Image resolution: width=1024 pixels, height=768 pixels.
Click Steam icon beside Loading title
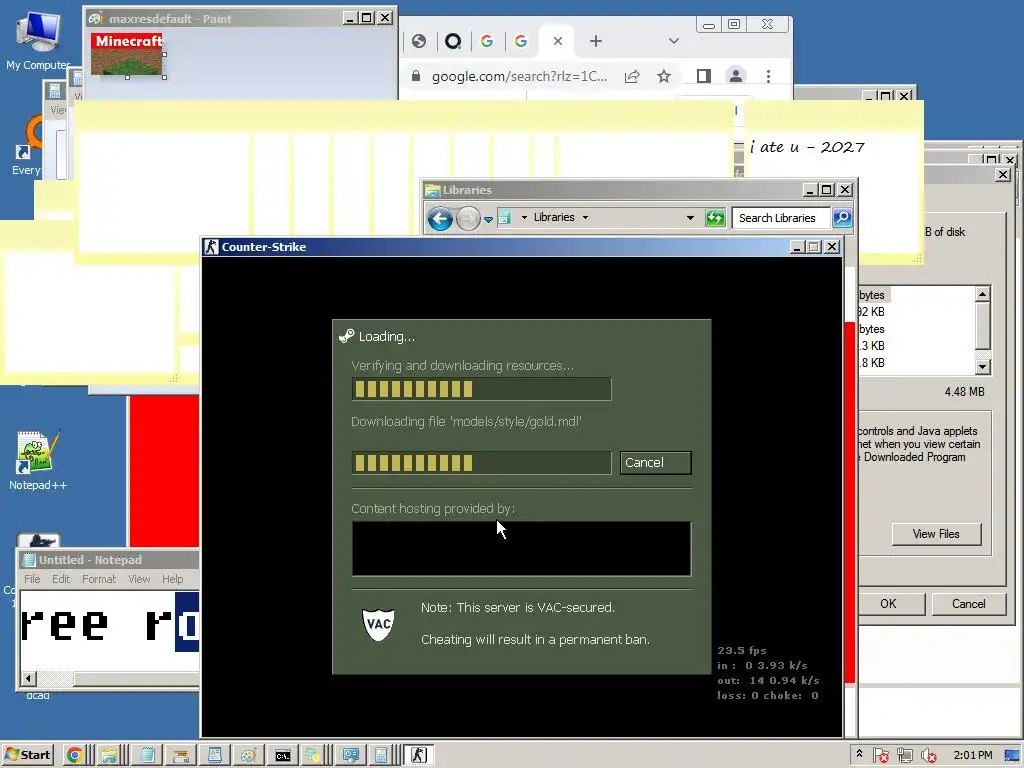[x=346, y=336]
